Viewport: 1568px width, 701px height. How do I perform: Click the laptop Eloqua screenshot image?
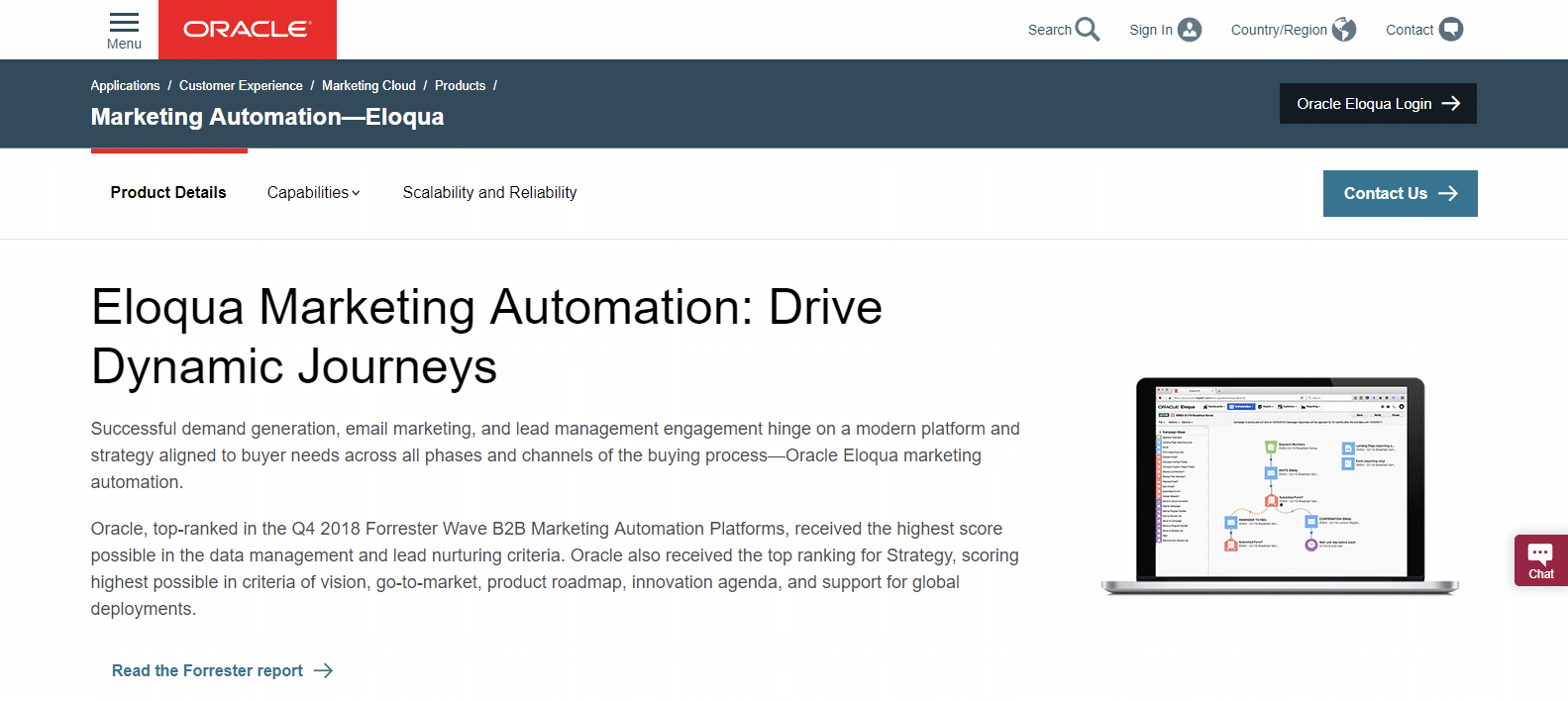point(1280,486)
